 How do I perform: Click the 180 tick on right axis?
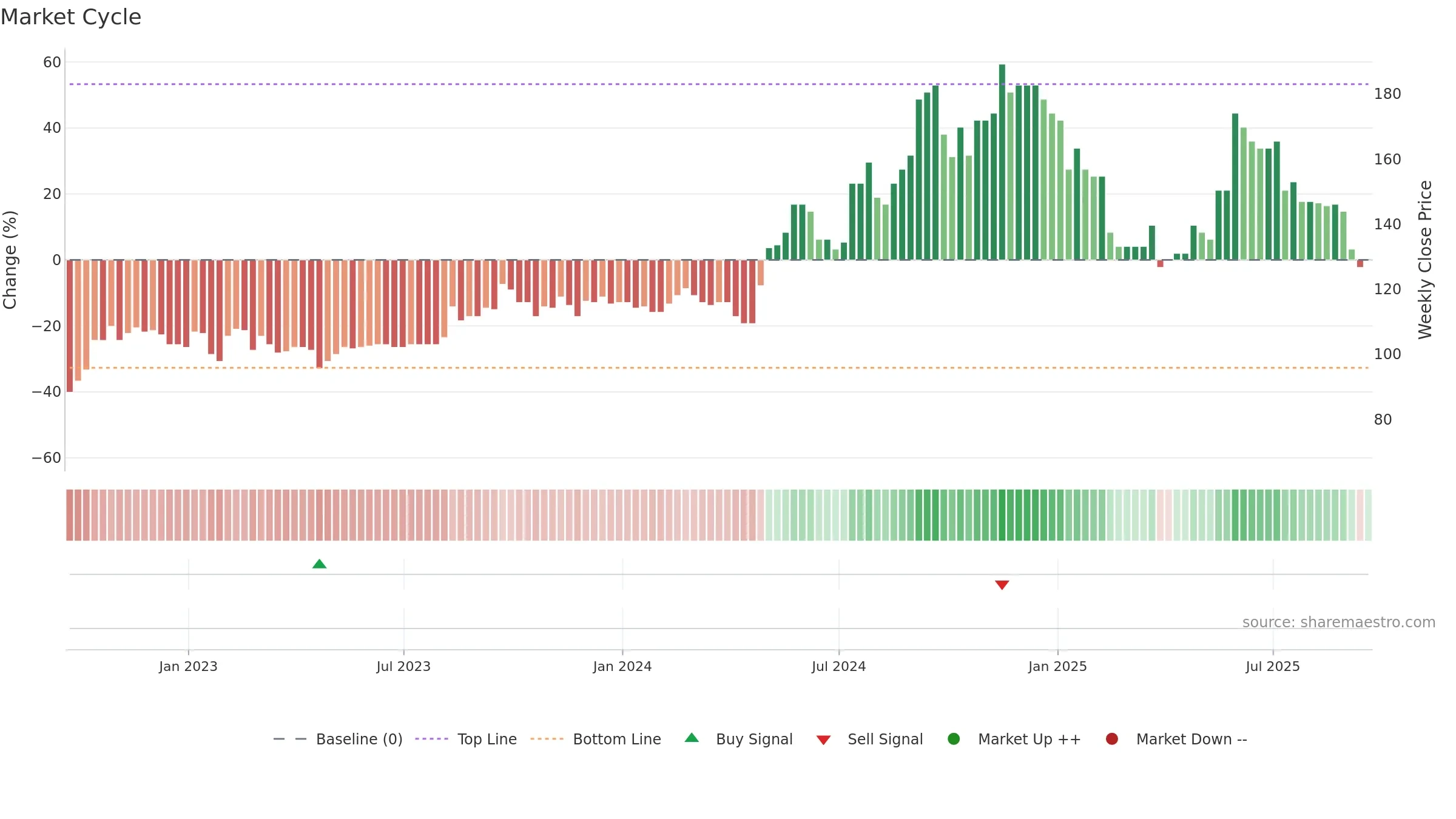click(1387, 94)
